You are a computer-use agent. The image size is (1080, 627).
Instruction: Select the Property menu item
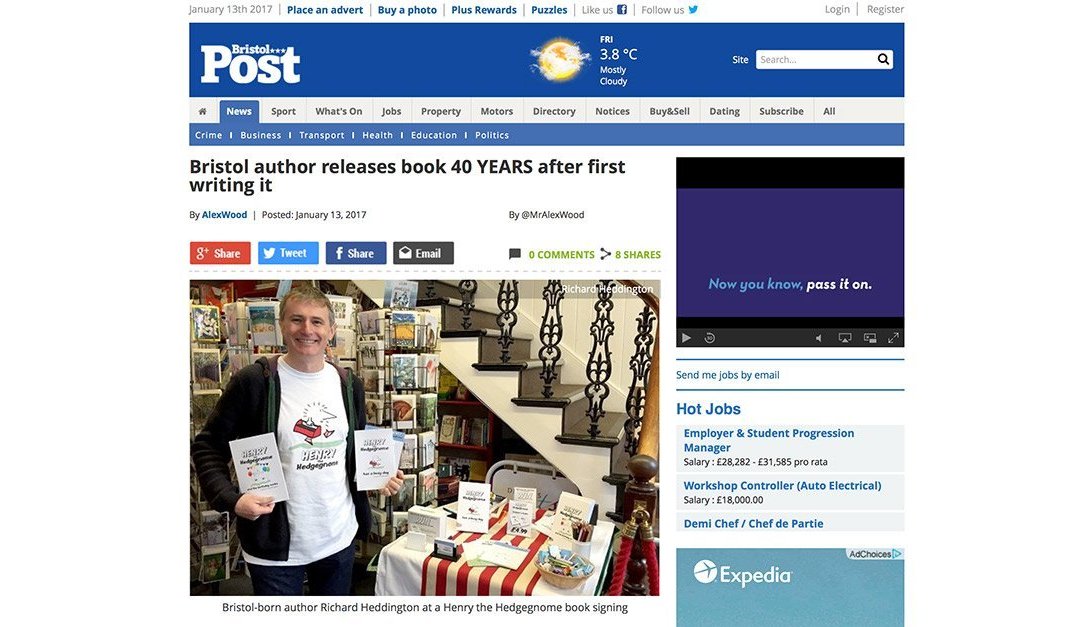pyautogui.click(x=441, y=111)
